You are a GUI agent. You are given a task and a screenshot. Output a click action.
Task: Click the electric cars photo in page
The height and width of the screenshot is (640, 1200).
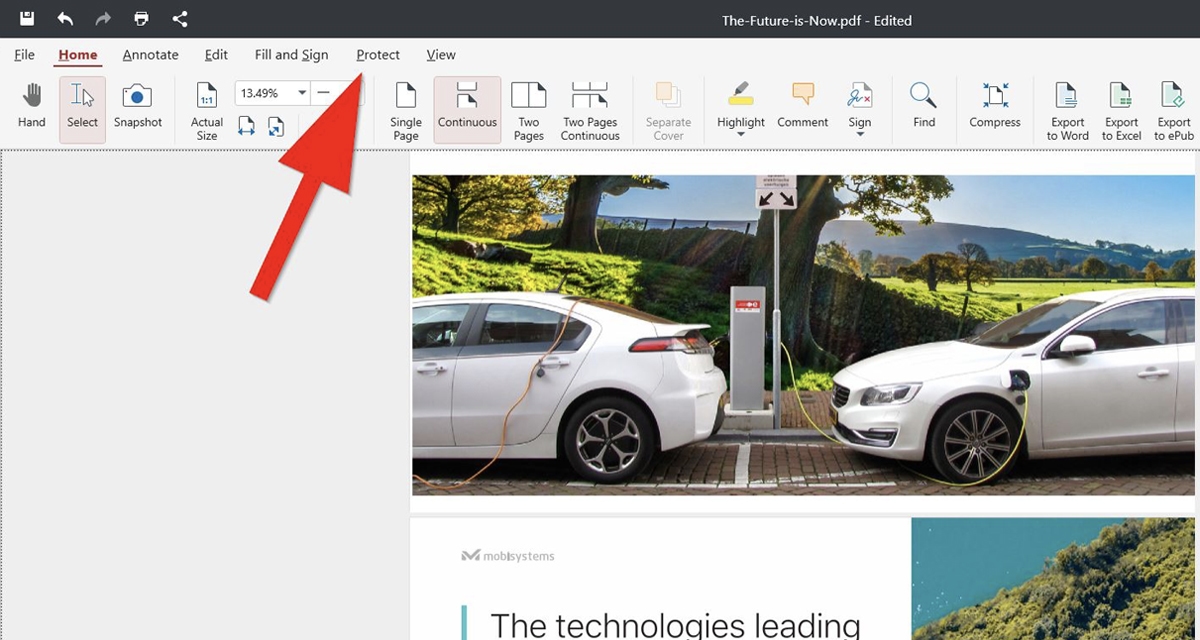pos(804,335)
